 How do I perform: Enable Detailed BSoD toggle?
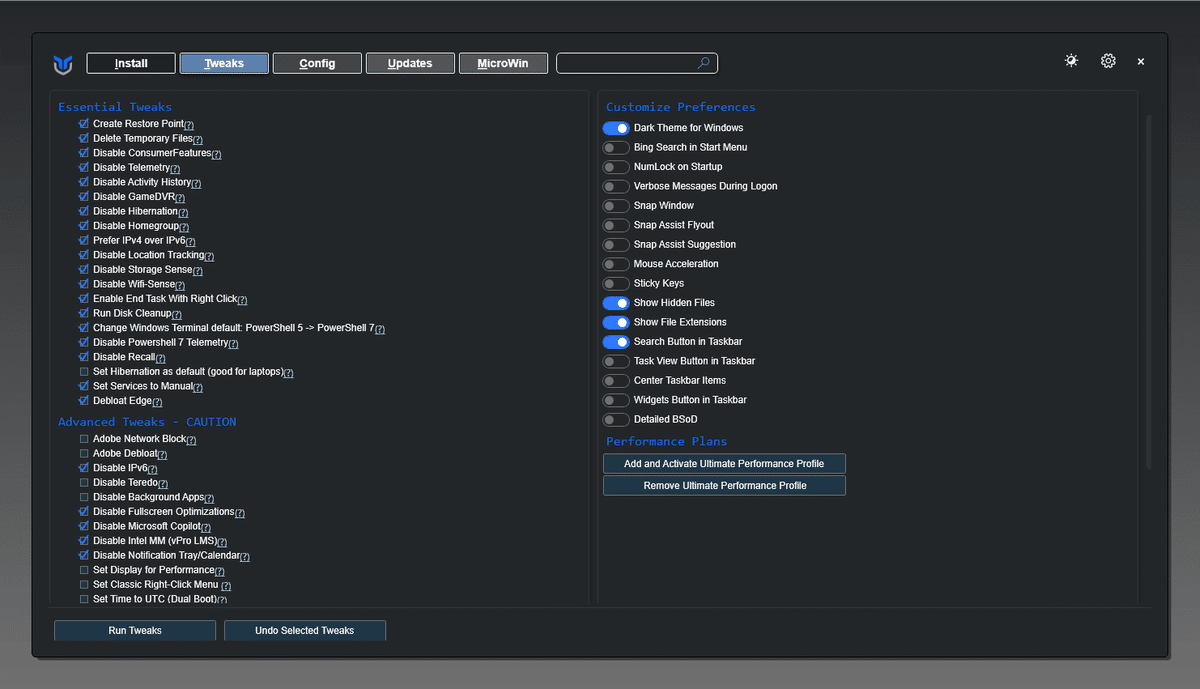[x=616, y=420]
